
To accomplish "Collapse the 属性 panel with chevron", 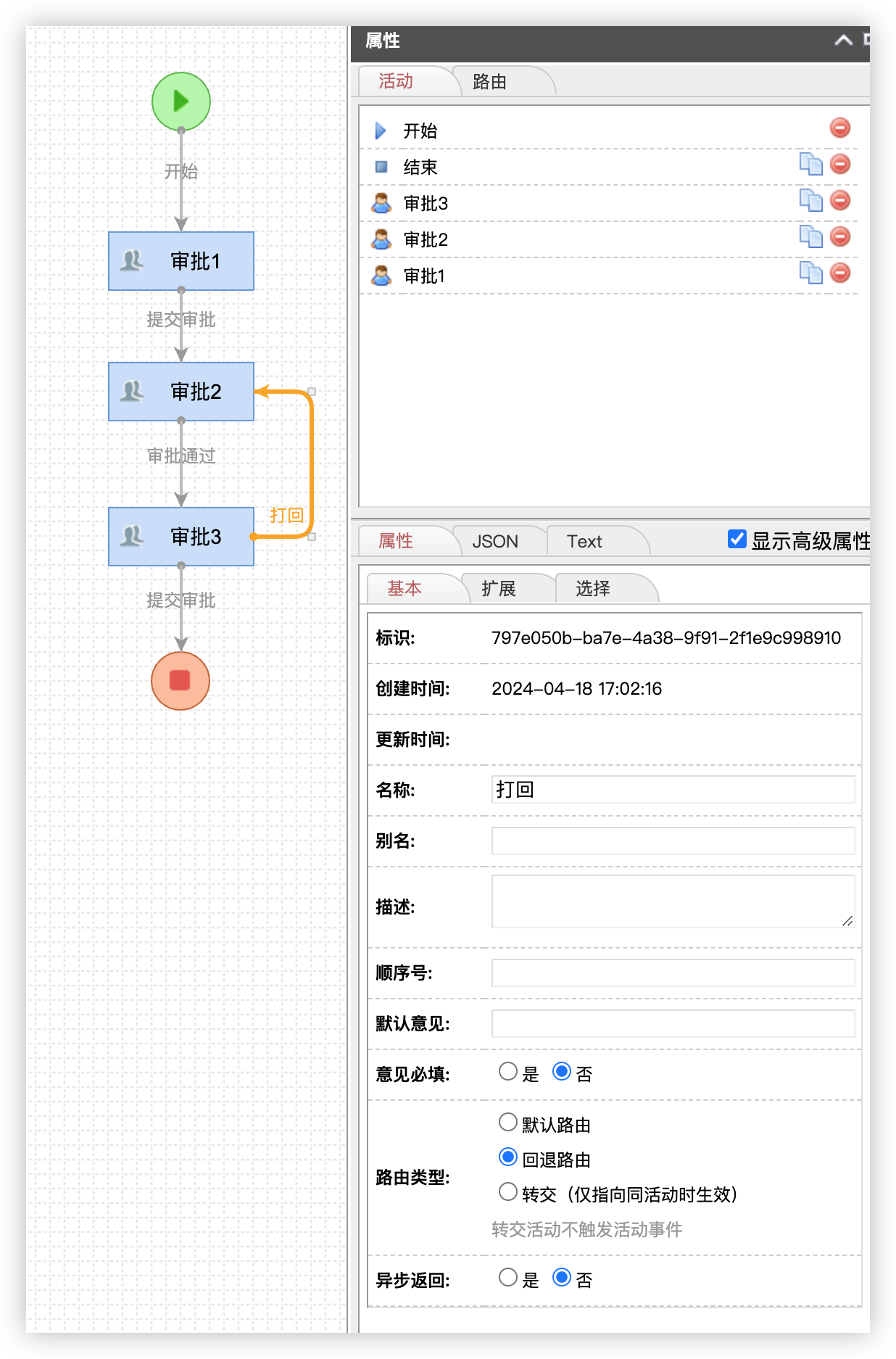I will (843, 41).
